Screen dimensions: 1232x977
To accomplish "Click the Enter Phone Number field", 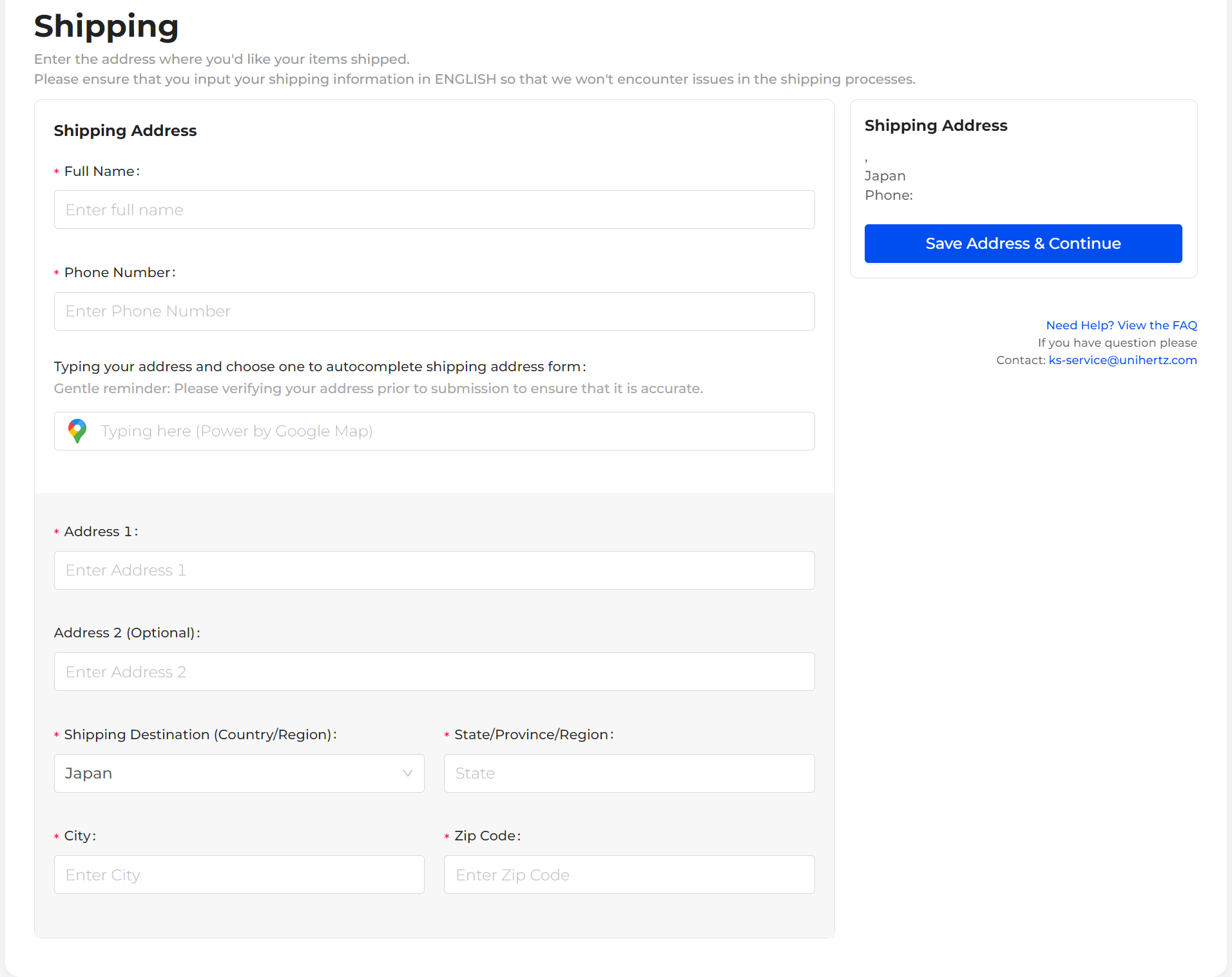I will pyautogui.click(x=434, y=311).
